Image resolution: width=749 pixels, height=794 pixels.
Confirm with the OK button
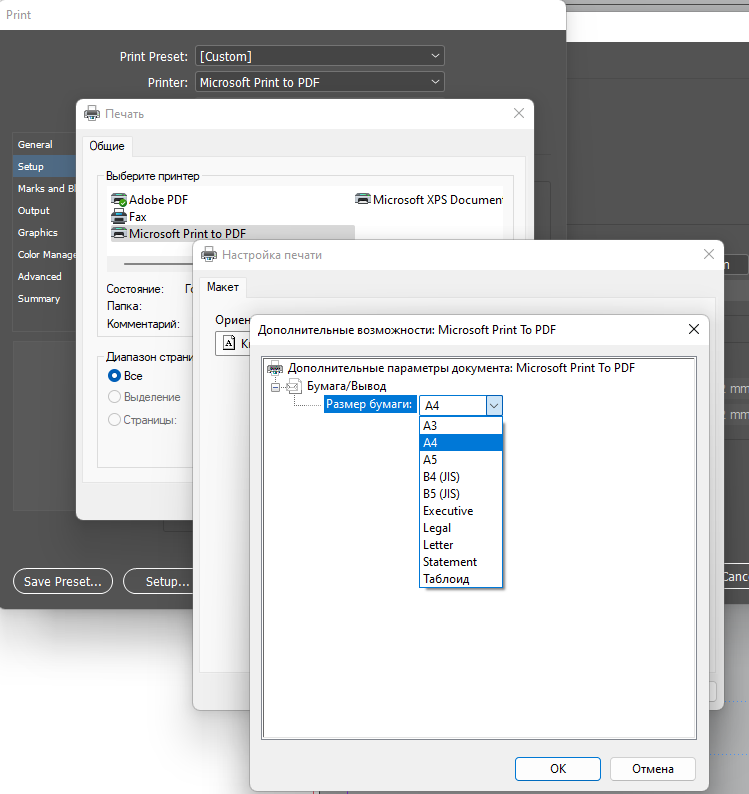tap(558, 769)
